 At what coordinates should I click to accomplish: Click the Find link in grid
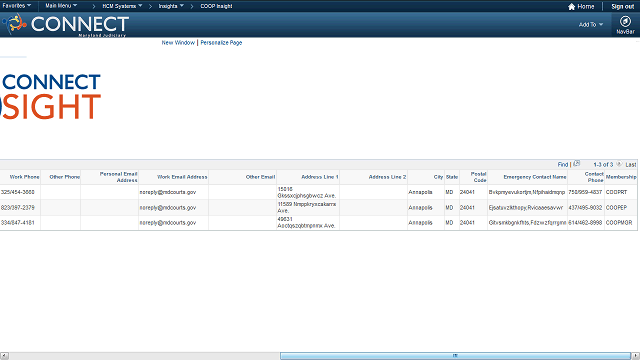click(x=563, y=164)
